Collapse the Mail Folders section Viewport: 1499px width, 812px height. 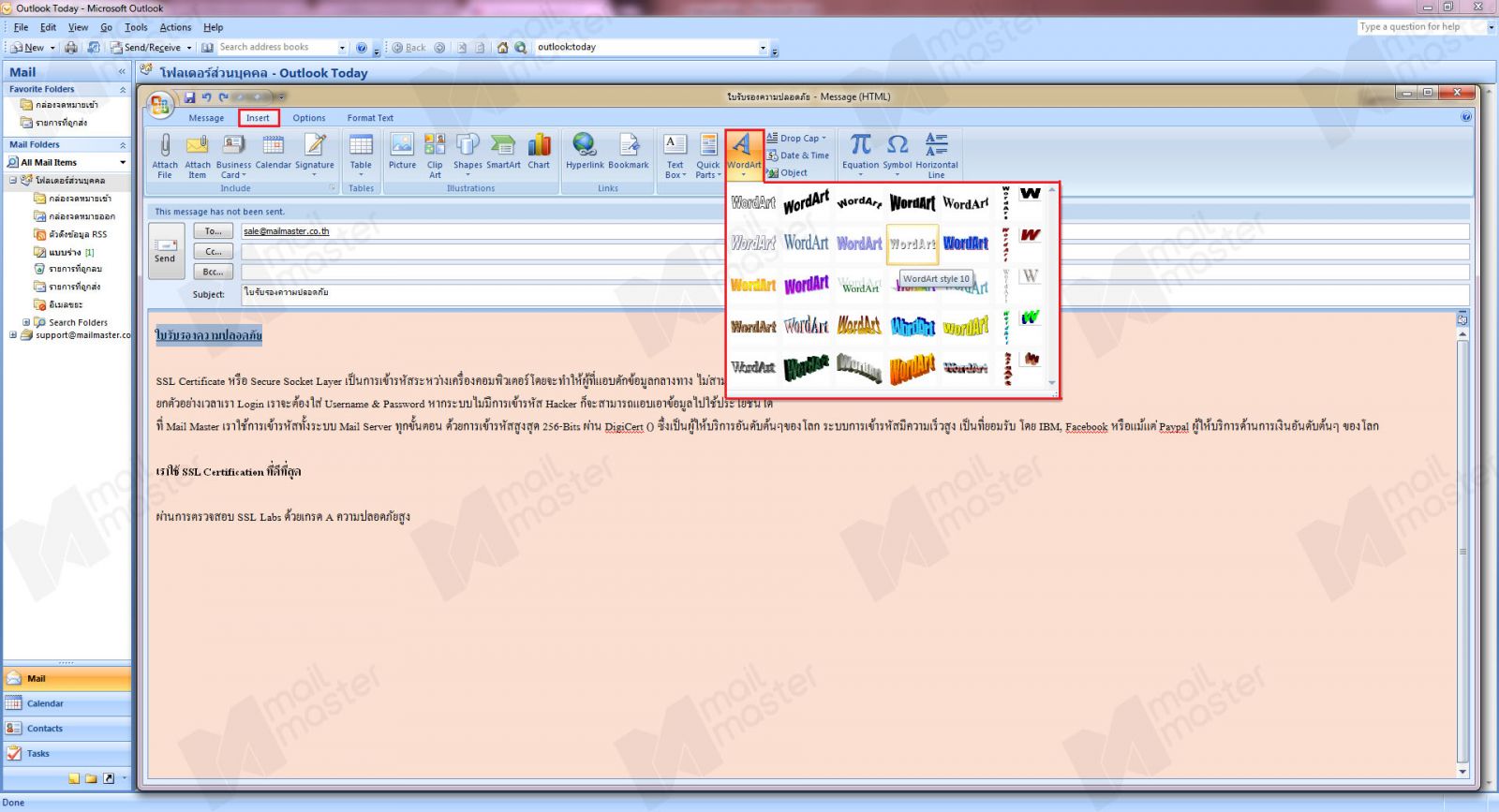123,145
